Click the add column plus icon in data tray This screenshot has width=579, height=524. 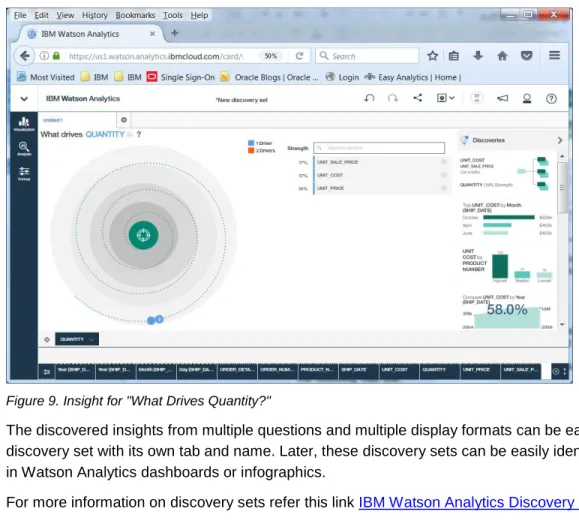click(556, 371)
